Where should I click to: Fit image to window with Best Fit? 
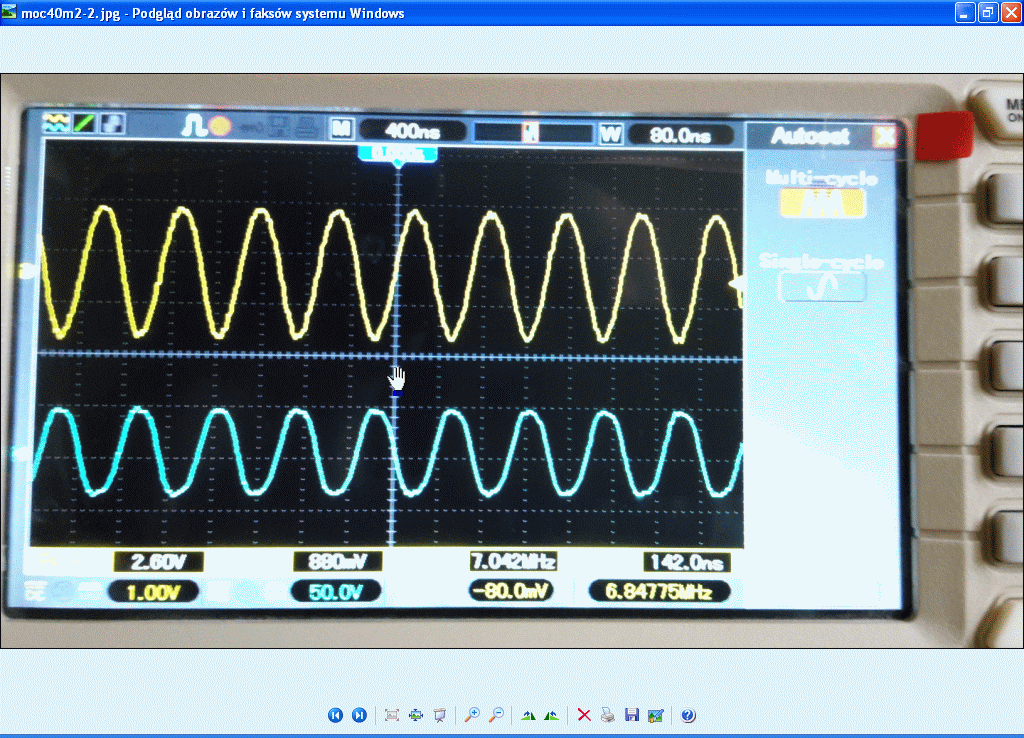pyautogui.click(x=392, y=715)
